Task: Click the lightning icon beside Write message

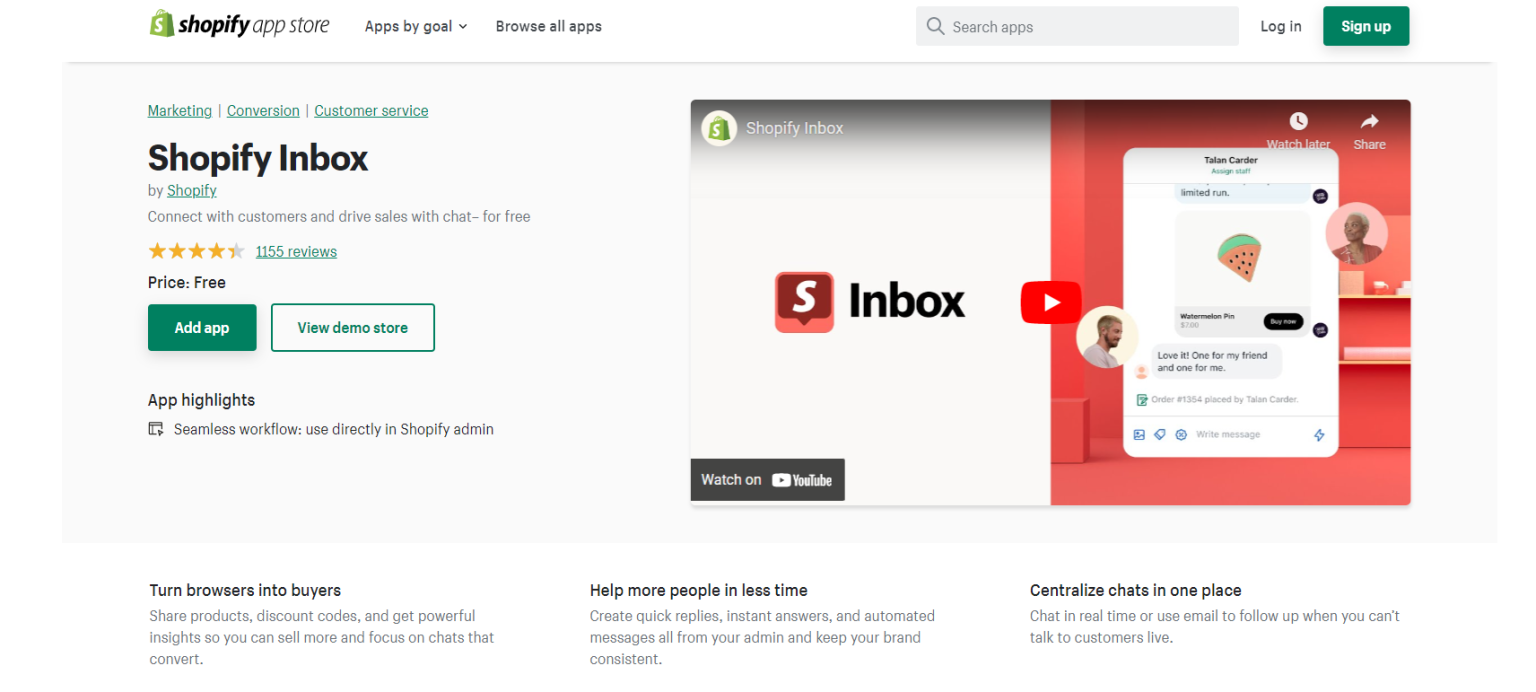Action: coord(1319,434)
